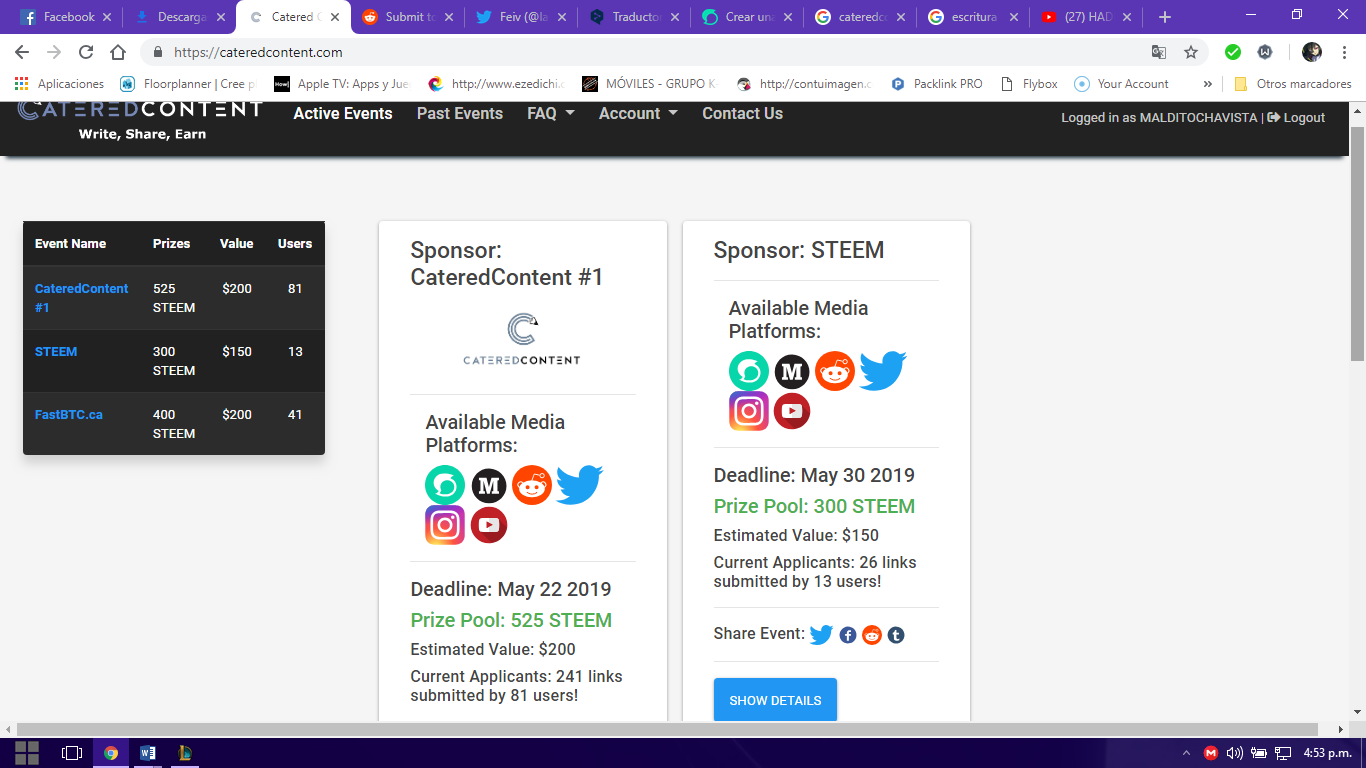This screenshot has height=768, width=1366.
Task: Share STEEM event on Twitter
Action: pos(821,634)
